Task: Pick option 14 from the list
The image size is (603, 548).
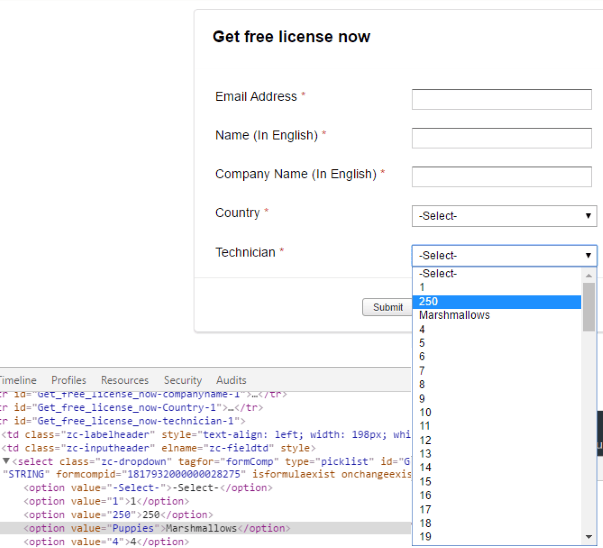Action: click(x=496, y=467)
